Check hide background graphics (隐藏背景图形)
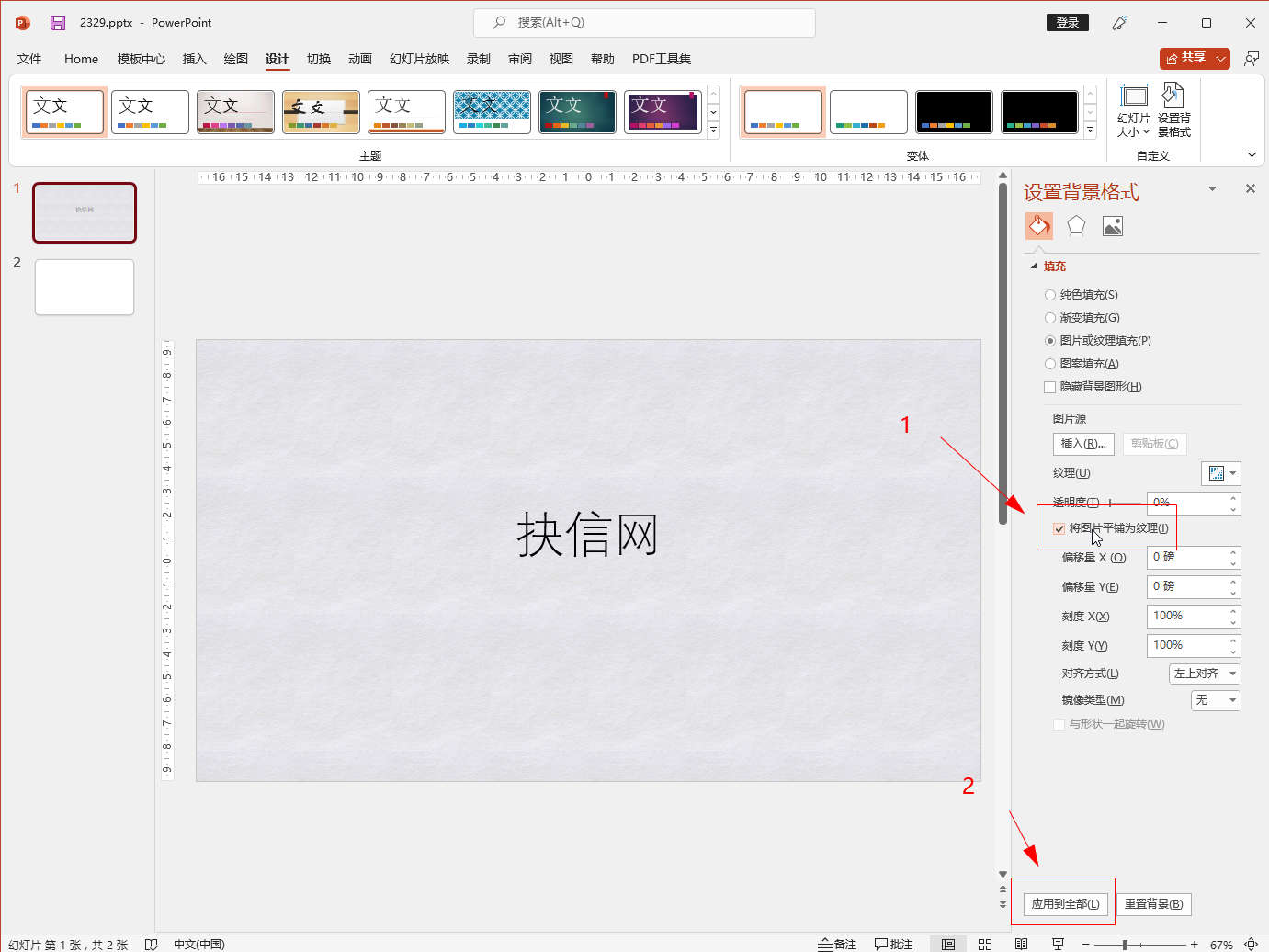This screenshot has height=952, width=1269. point(1050,387)
